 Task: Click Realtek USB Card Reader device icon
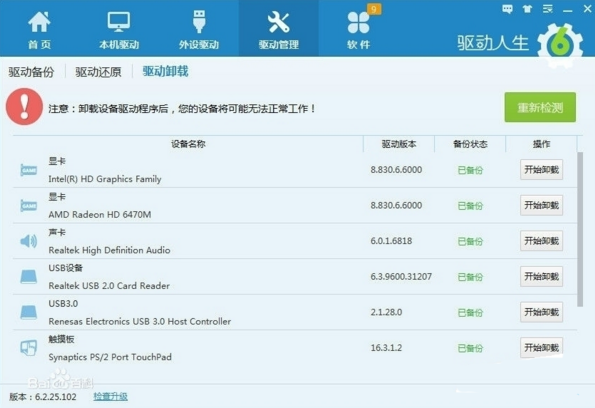28,277
